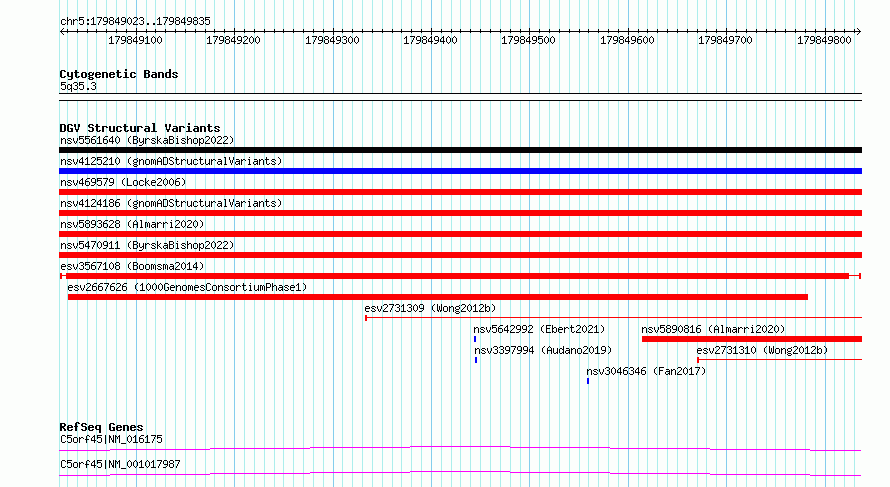
Task: Click the esv2731310 (Wong2012b) label
Action: (x=762, y=350)
